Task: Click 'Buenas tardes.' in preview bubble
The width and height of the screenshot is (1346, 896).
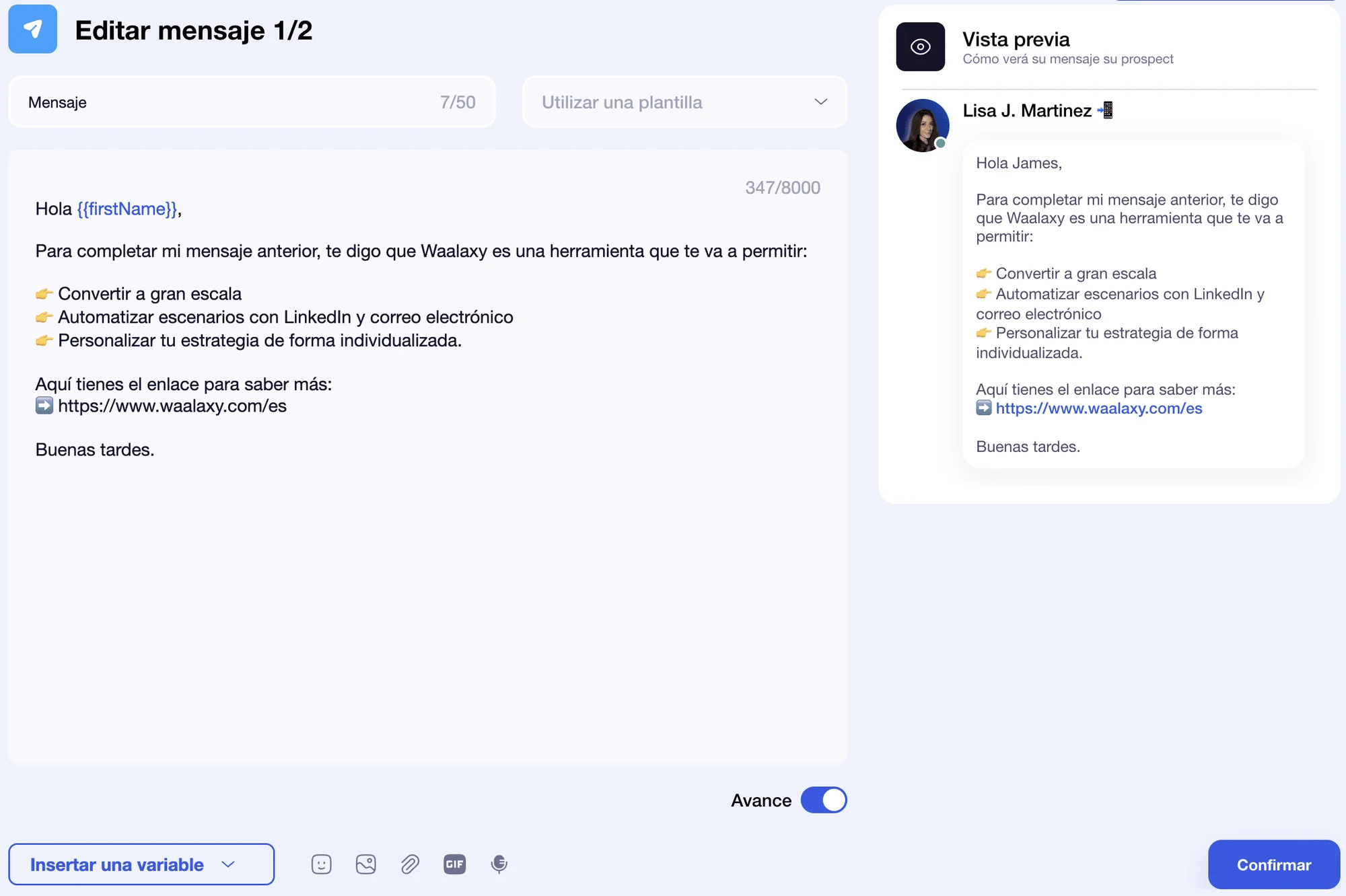Action: [1028, 447]
